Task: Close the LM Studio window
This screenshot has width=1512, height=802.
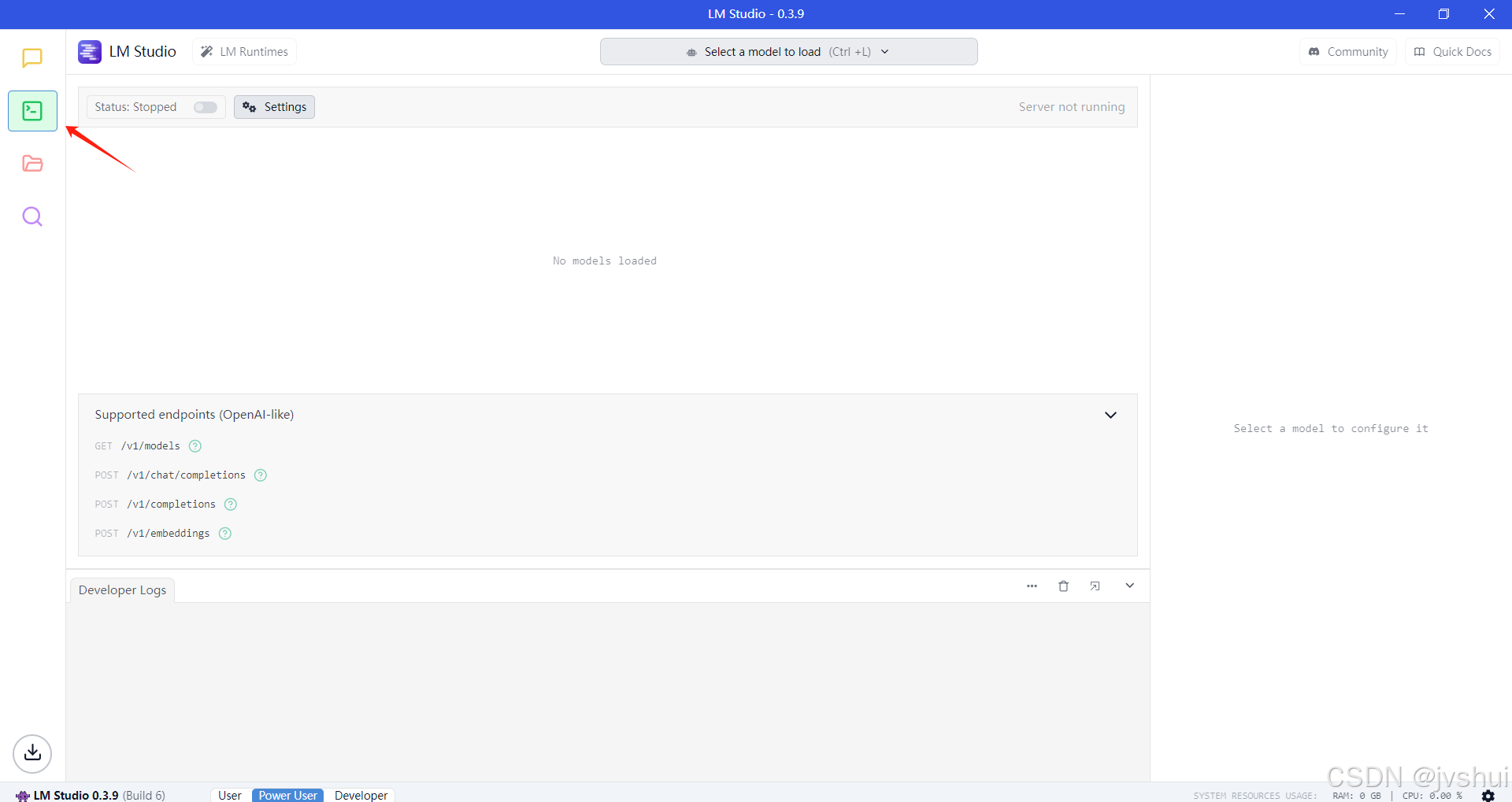Action: [1489, 14]
